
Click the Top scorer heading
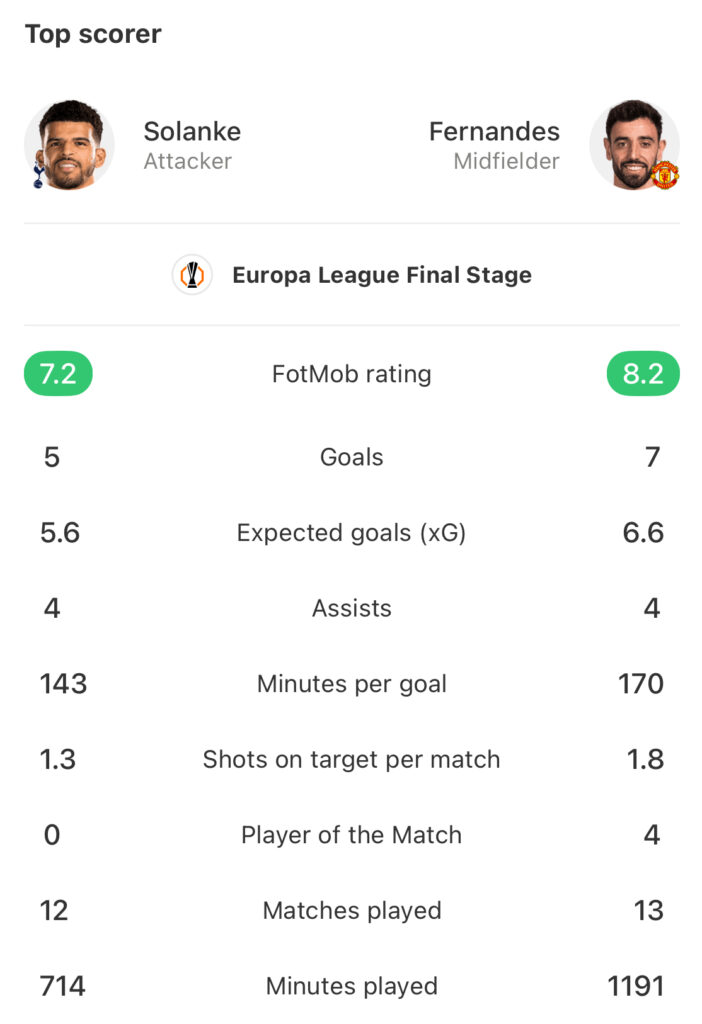[x=93, y=34]
